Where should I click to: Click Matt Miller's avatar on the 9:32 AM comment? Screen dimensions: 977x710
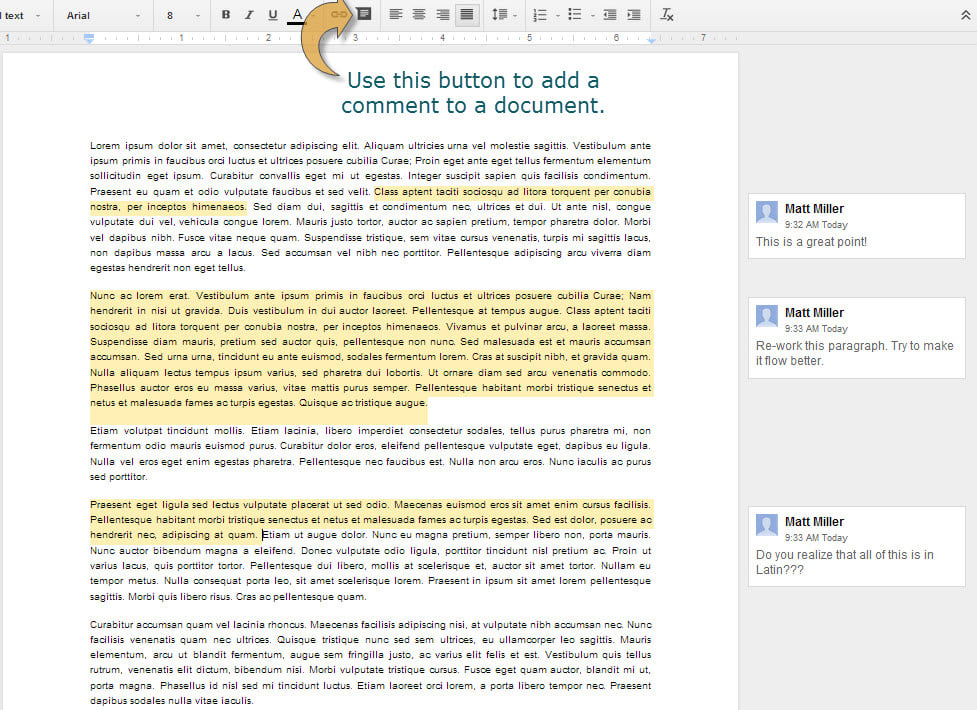766,212
